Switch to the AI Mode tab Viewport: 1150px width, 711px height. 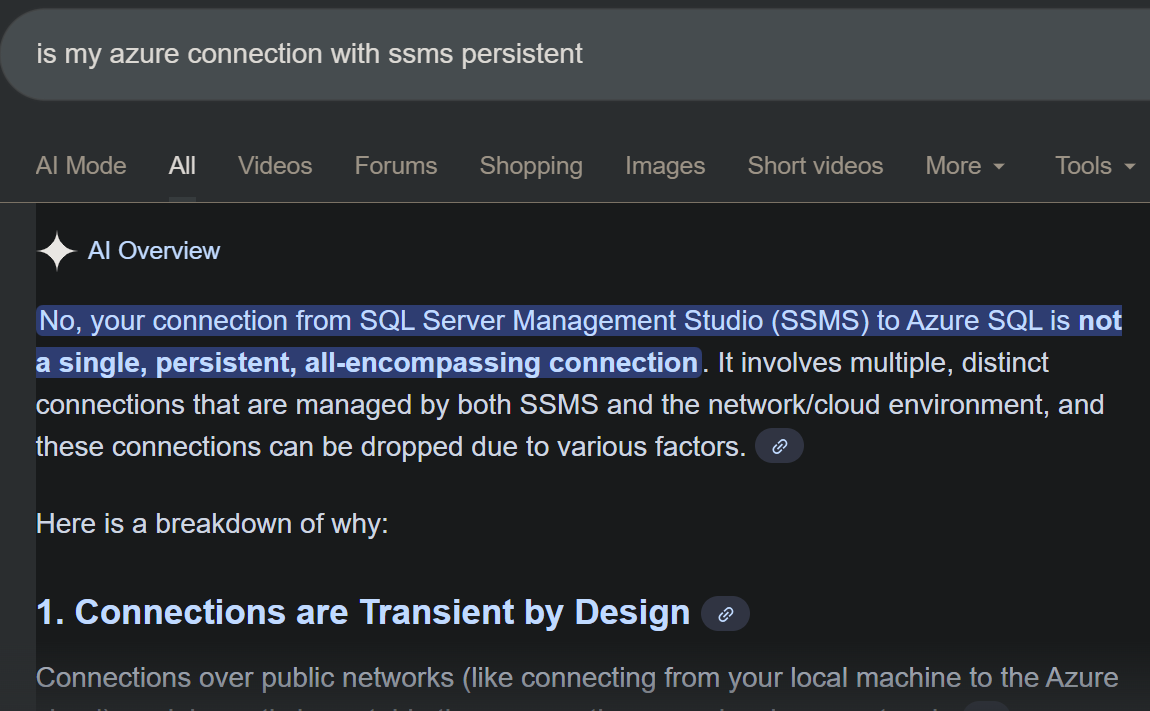click(x=81, y=166)
